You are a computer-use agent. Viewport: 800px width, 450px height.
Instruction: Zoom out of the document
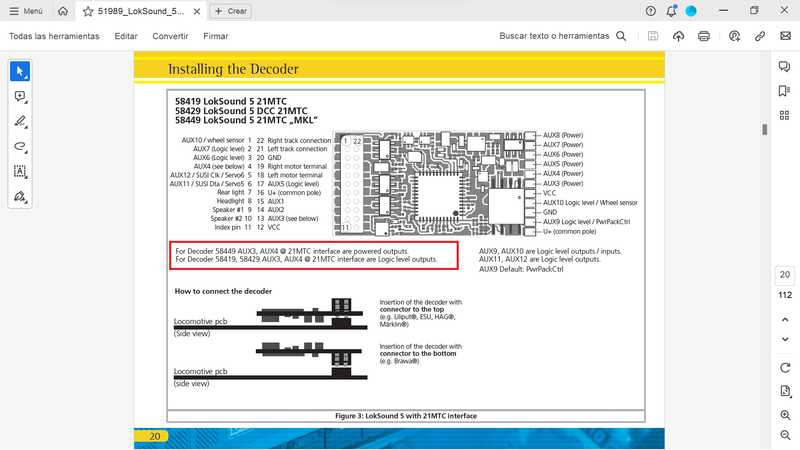click(x=785, y=435)
